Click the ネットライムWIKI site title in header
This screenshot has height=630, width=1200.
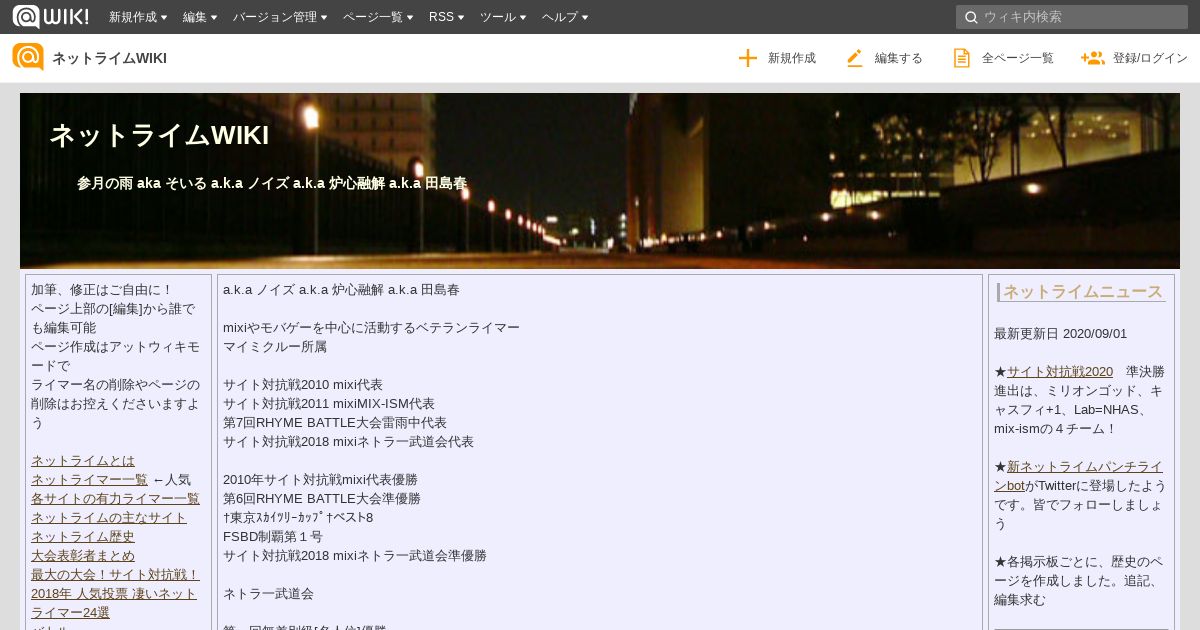(x=109, y=58)
